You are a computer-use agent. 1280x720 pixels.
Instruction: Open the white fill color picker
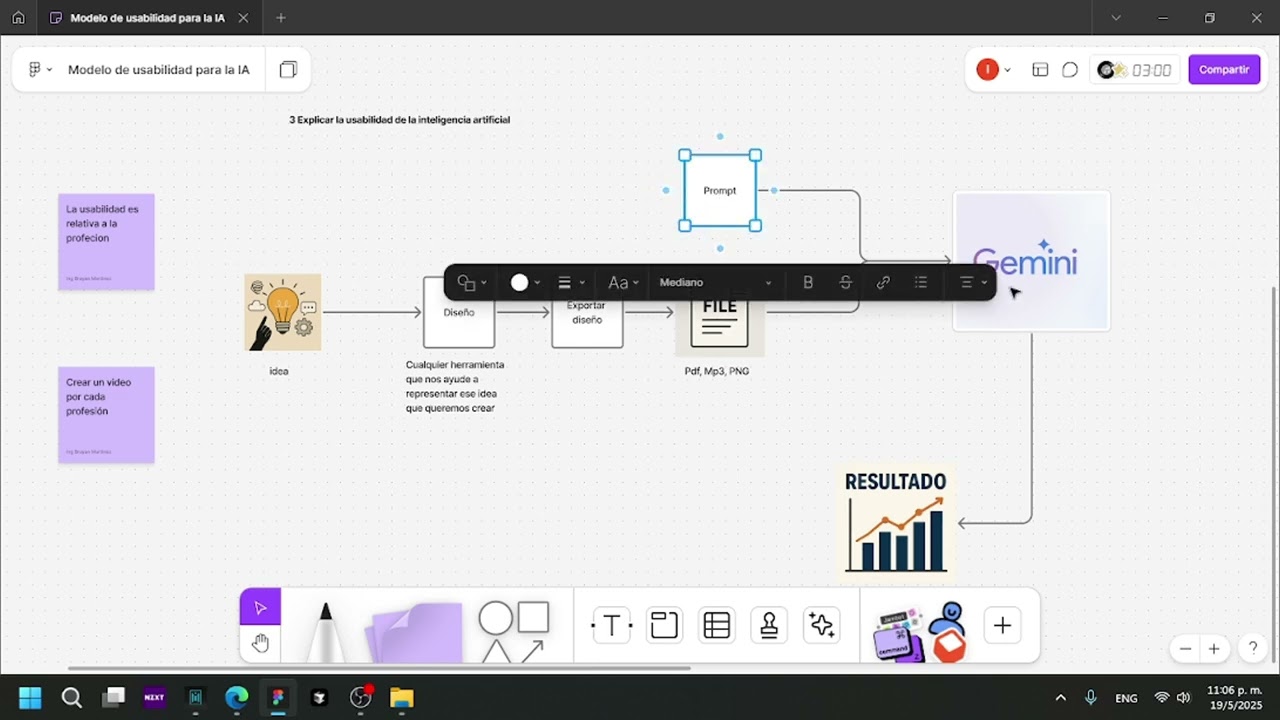tap(525, 283)
